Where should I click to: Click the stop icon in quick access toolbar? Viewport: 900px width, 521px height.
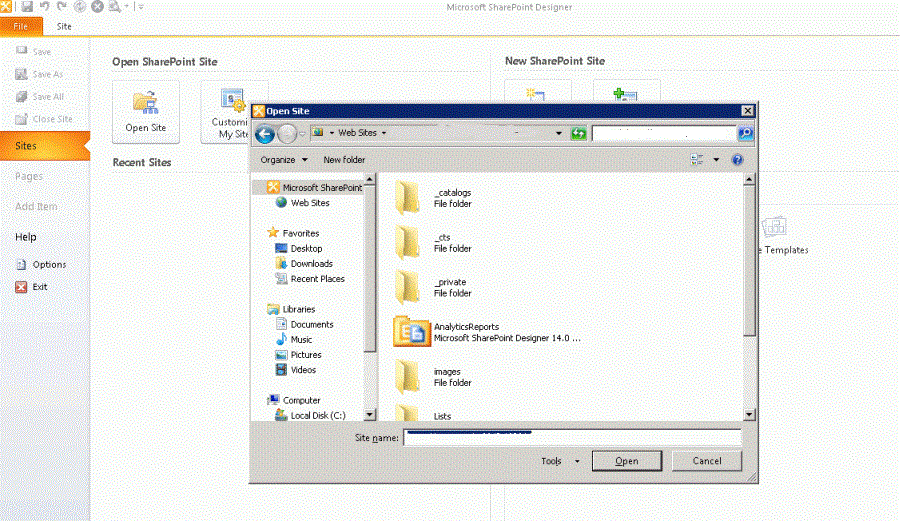pyautogui.click(x=98, y=7)
